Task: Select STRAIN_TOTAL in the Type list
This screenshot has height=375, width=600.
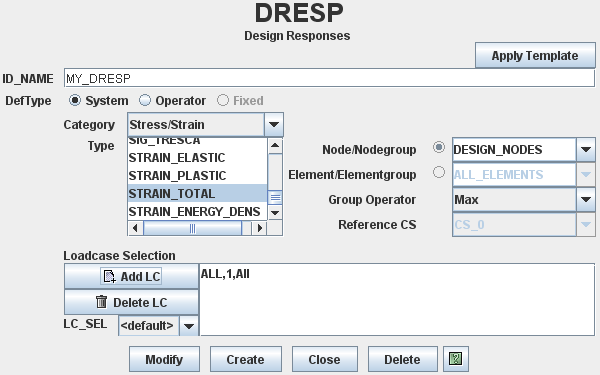Action: point(197,194)
